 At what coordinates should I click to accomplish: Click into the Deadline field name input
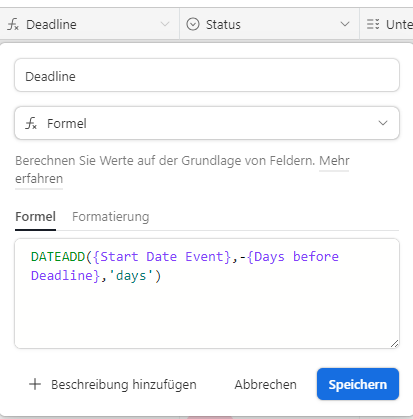(x=207, y=75)
